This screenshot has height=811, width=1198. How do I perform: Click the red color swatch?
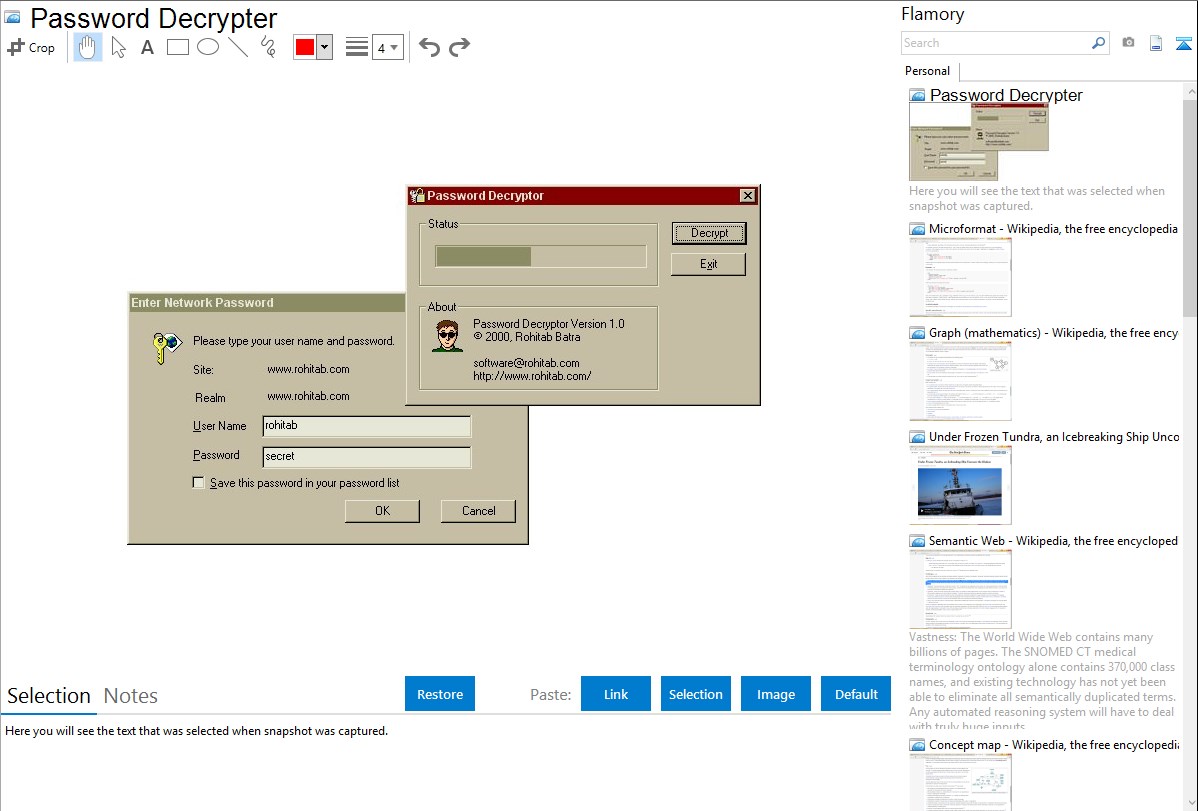(305, 47)
